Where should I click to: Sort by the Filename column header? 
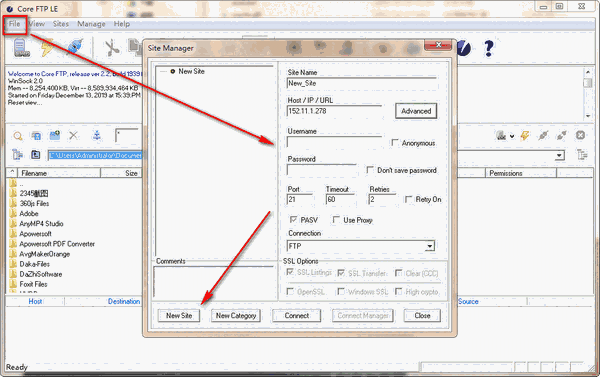coord(59,173)
